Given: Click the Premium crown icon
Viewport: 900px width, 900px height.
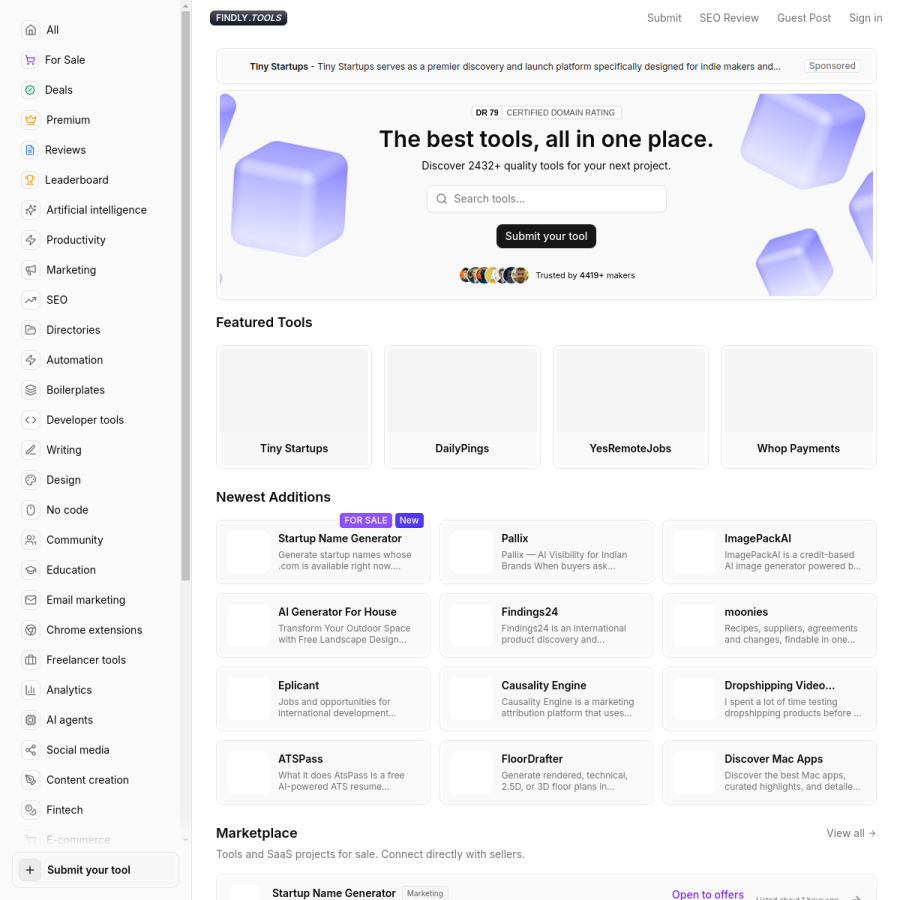Looking at the screenshot, I should 31,120.
